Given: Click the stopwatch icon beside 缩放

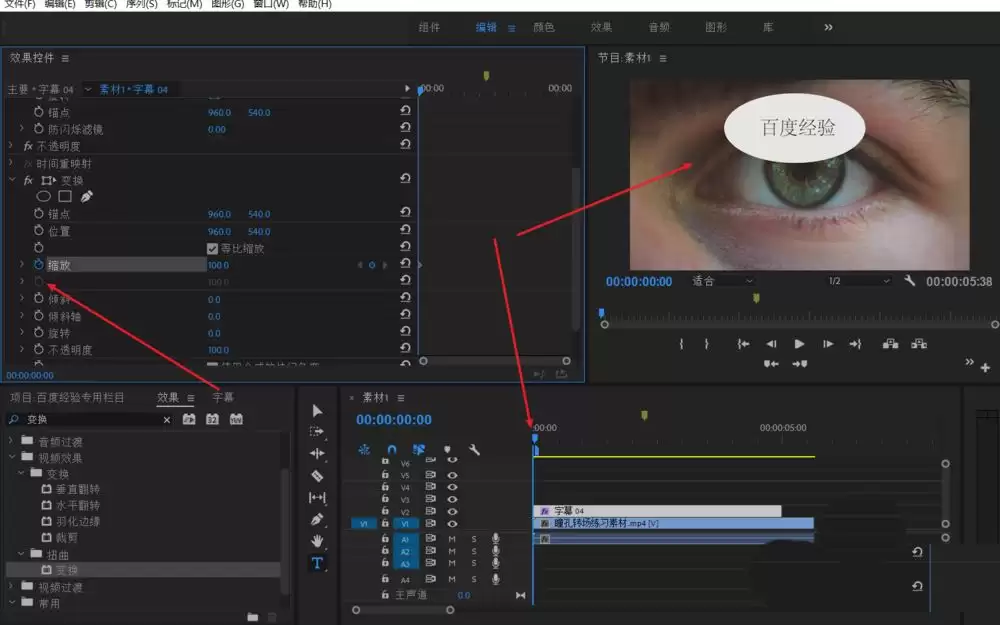Looking at the screenshot, I should pyautogui.click(x=39, y=265).
